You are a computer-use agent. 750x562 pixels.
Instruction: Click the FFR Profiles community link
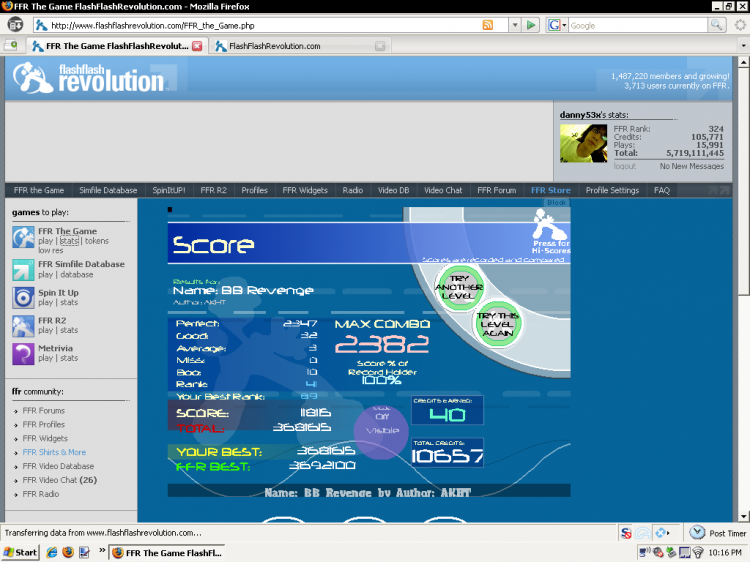click(44, 424)
